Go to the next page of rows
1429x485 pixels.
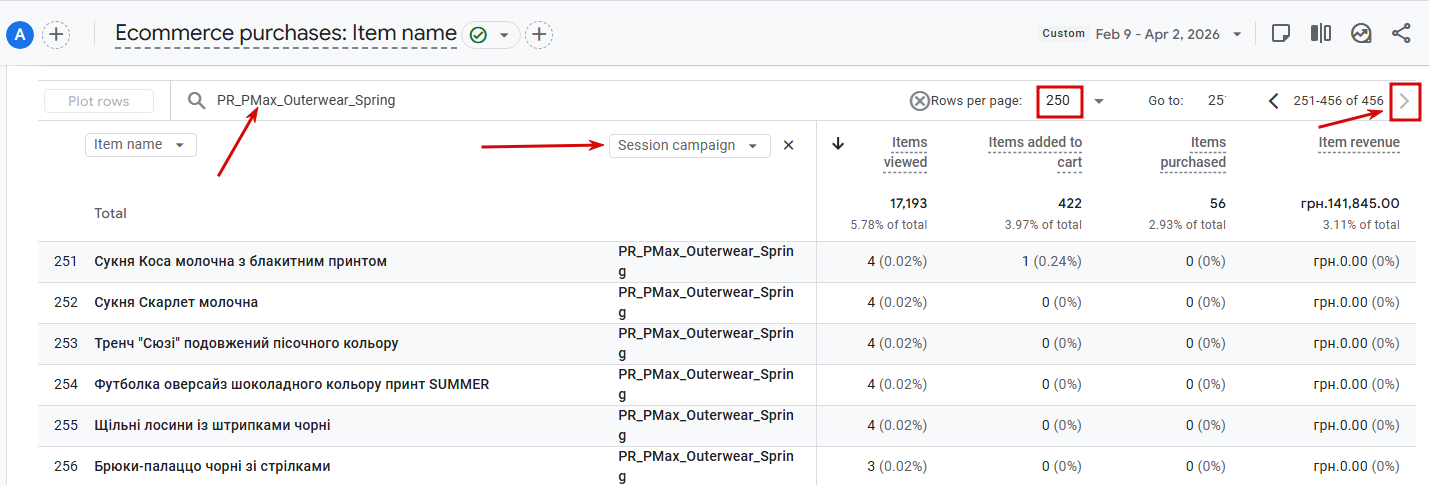click(x=1404, y=101)
